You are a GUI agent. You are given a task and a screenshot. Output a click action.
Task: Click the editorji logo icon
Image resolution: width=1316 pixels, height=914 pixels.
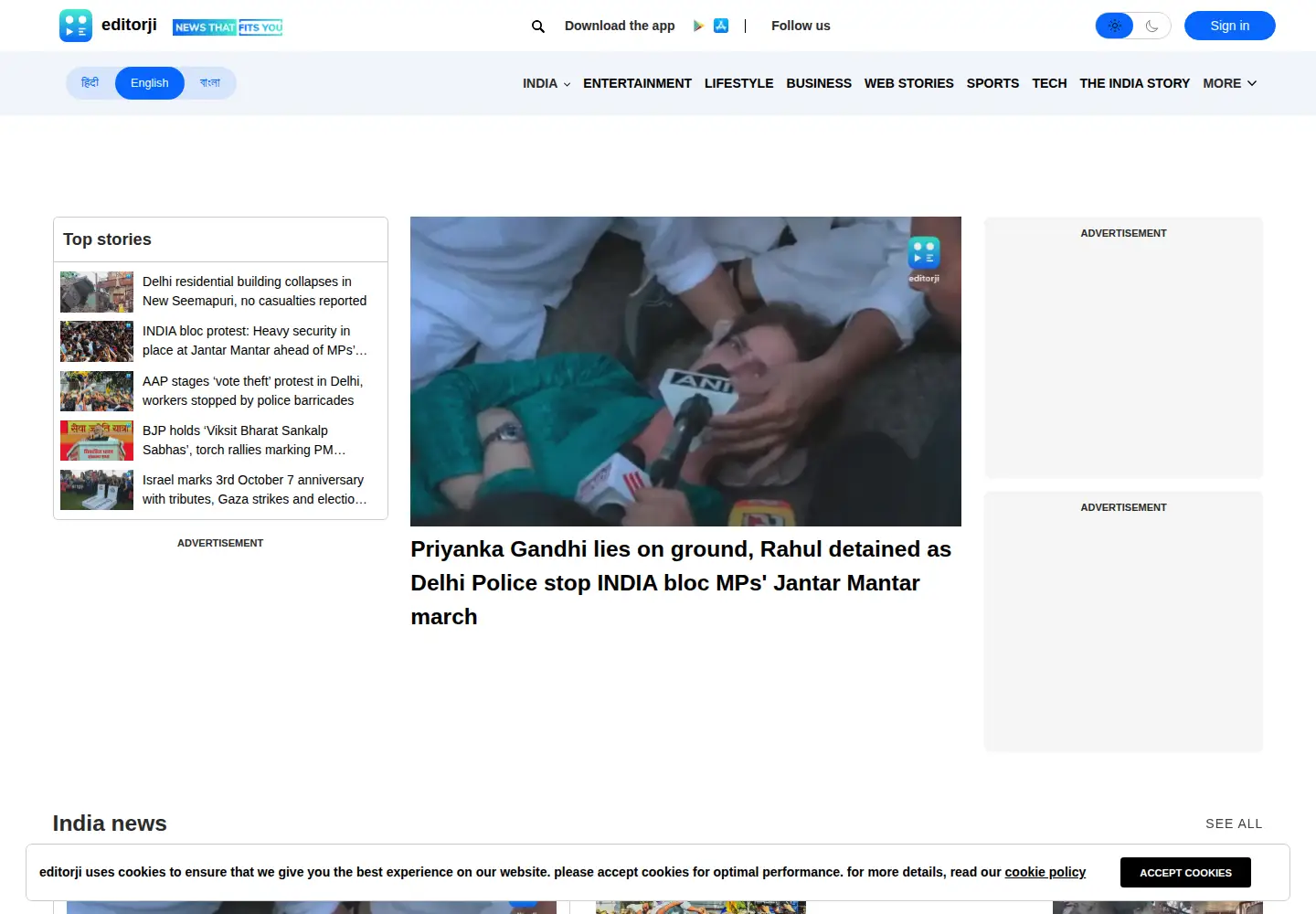pos(75,26)
